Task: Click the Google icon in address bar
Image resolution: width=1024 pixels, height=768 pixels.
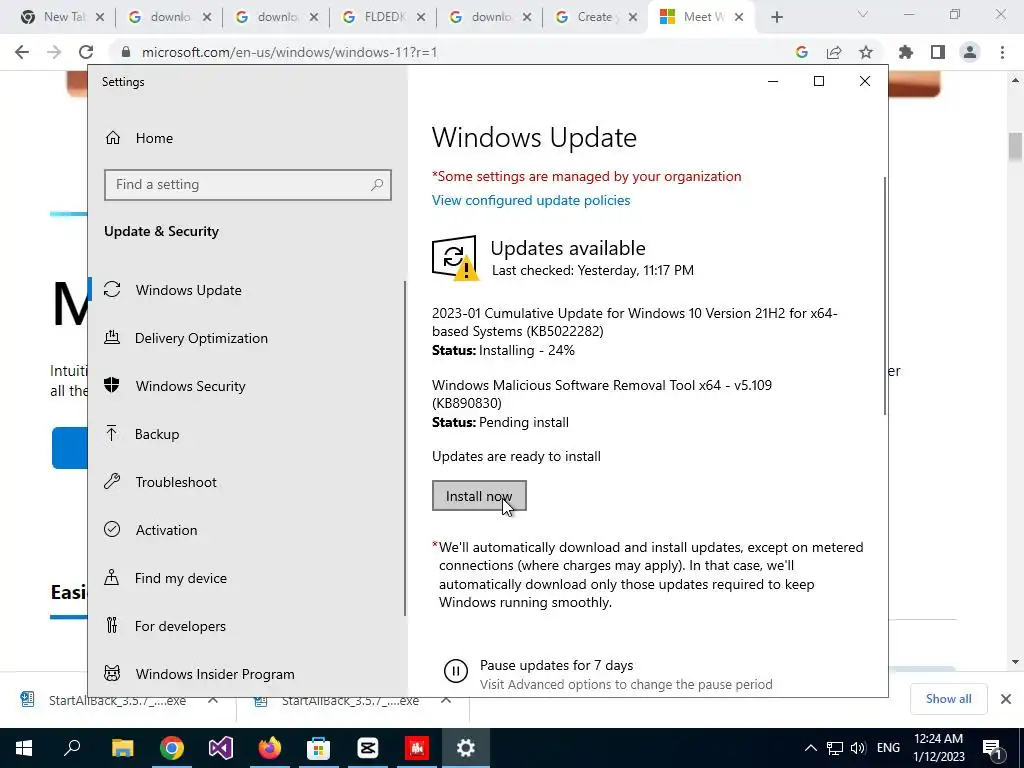Action: click(802, 52)
